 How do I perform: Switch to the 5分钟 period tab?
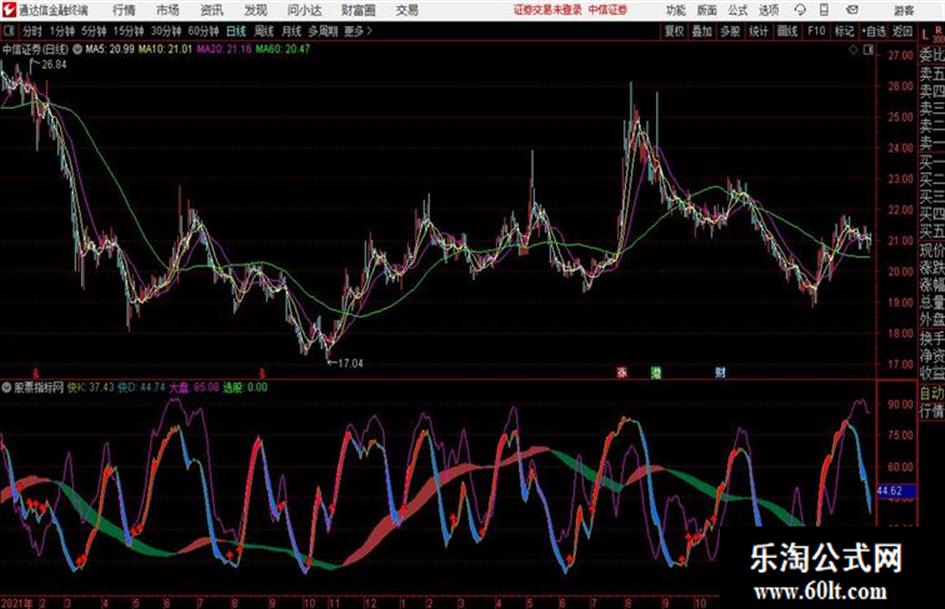[94, 31]
